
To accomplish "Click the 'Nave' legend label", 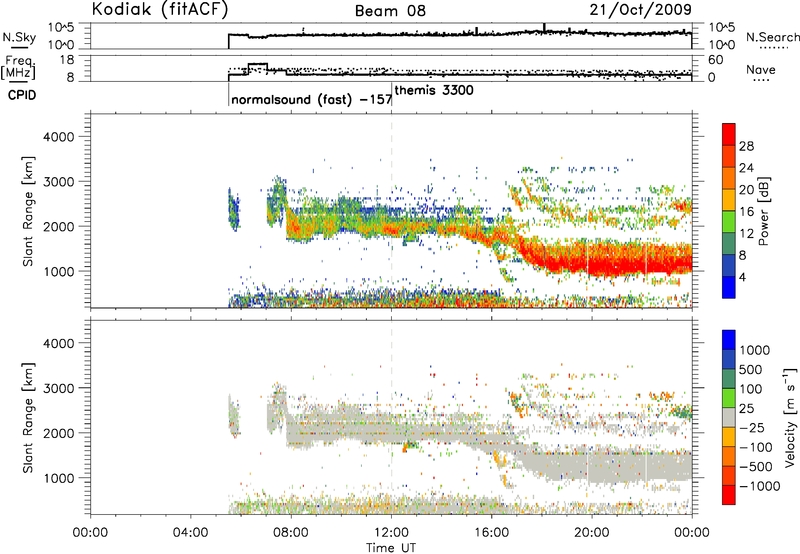I will point(760,70).
